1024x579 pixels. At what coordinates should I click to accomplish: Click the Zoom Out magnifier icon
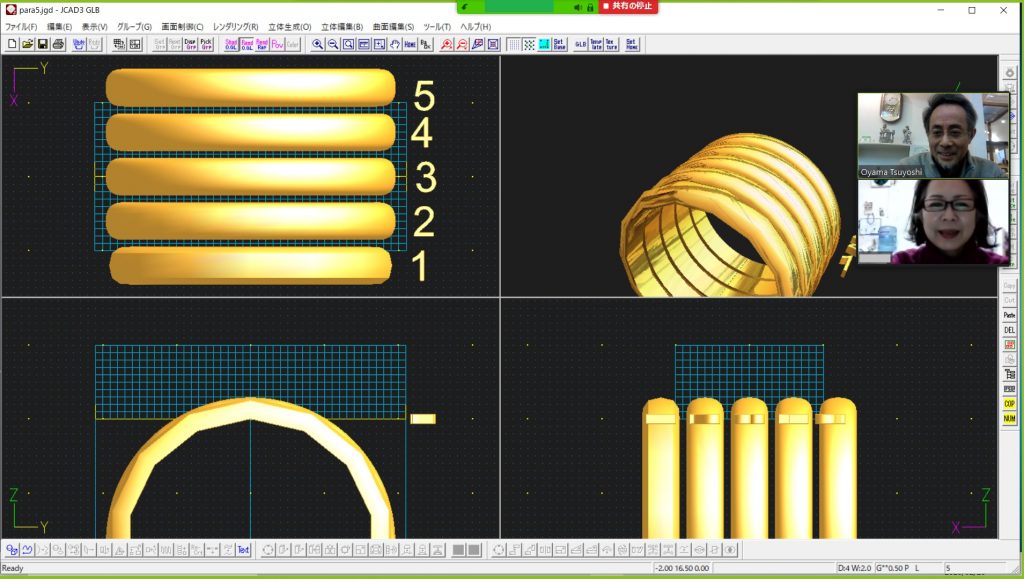click(333, 44)
